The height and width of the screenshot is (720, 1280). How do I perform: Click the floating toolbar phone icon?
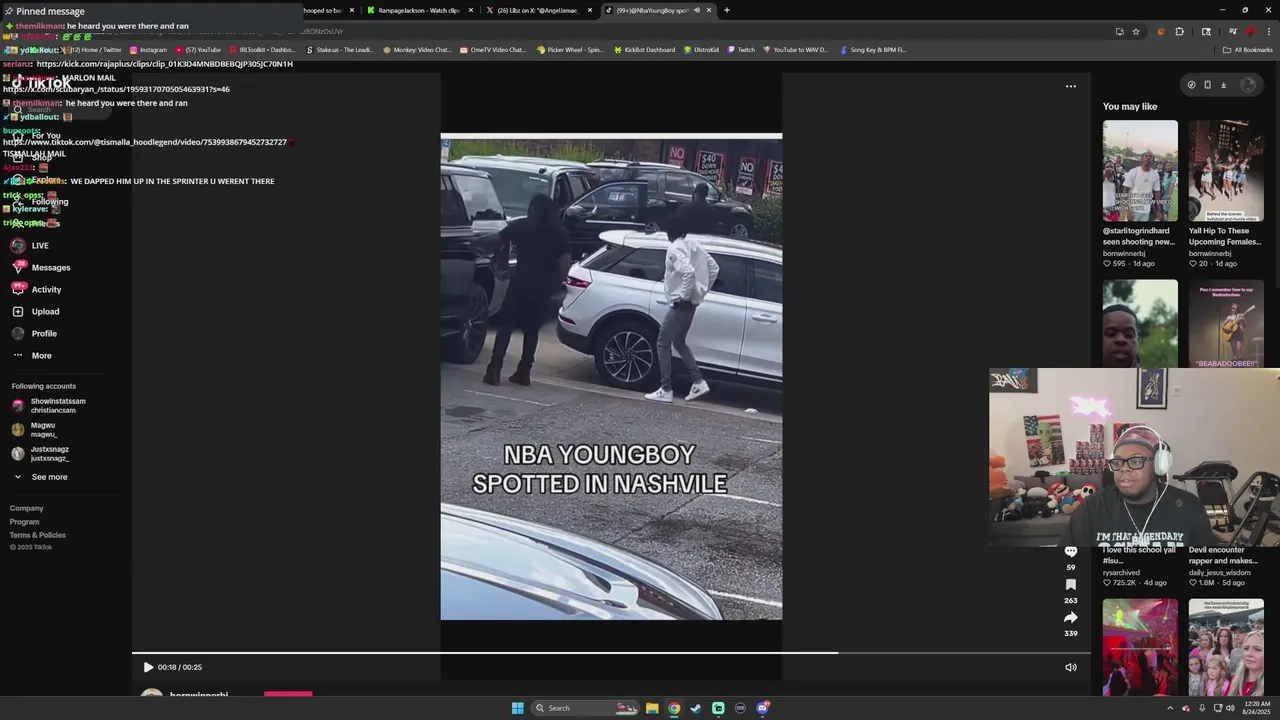click(1207, 85)
